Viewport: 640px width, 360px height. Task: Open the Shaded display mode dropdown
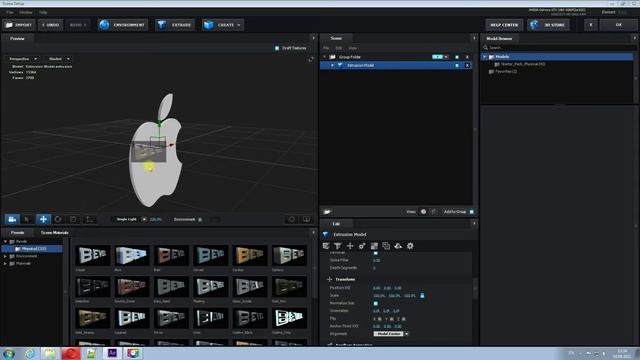58,59
